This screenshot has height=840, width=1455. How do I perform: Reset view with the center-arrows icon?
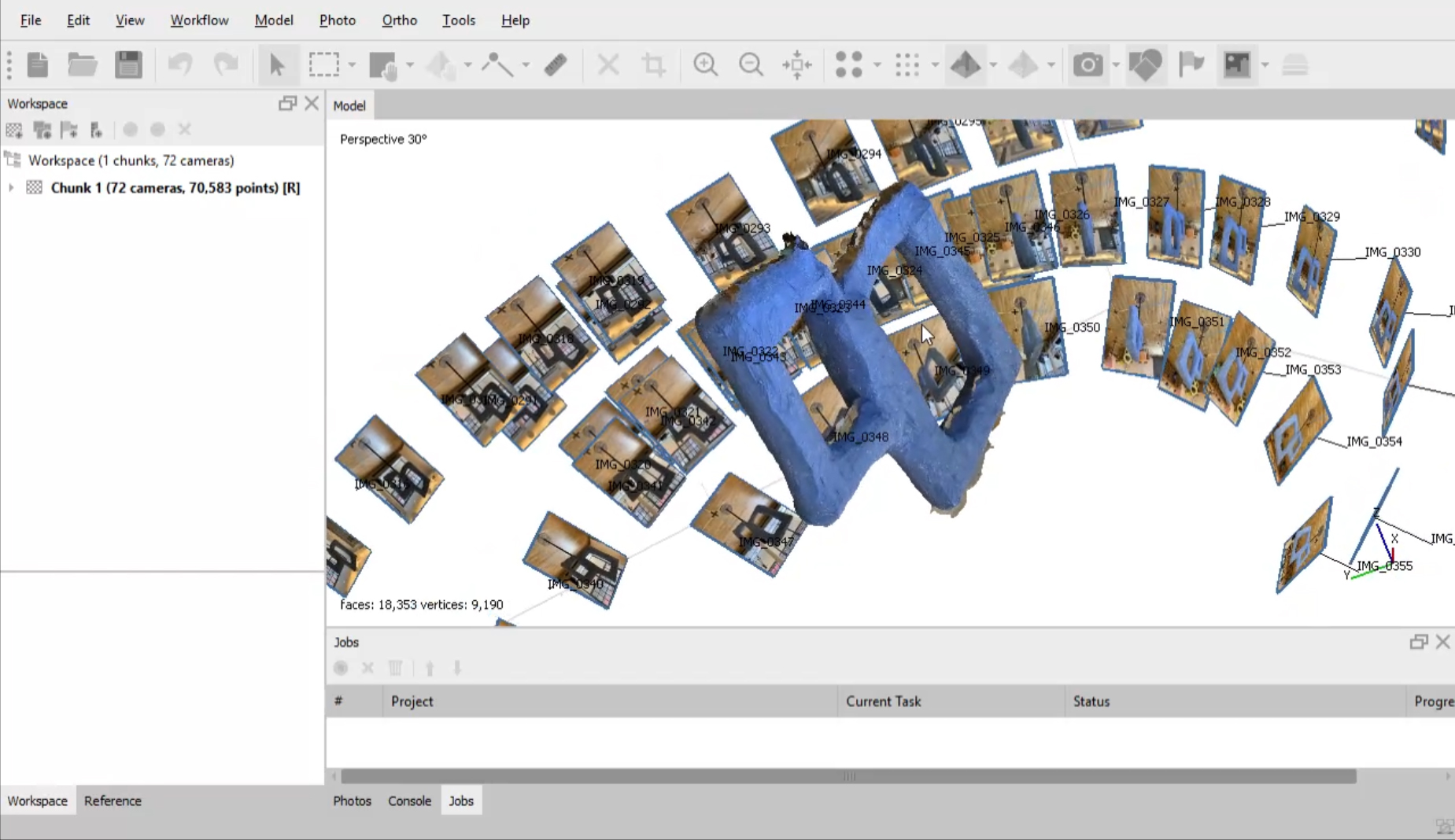click(x=796, y=64)
